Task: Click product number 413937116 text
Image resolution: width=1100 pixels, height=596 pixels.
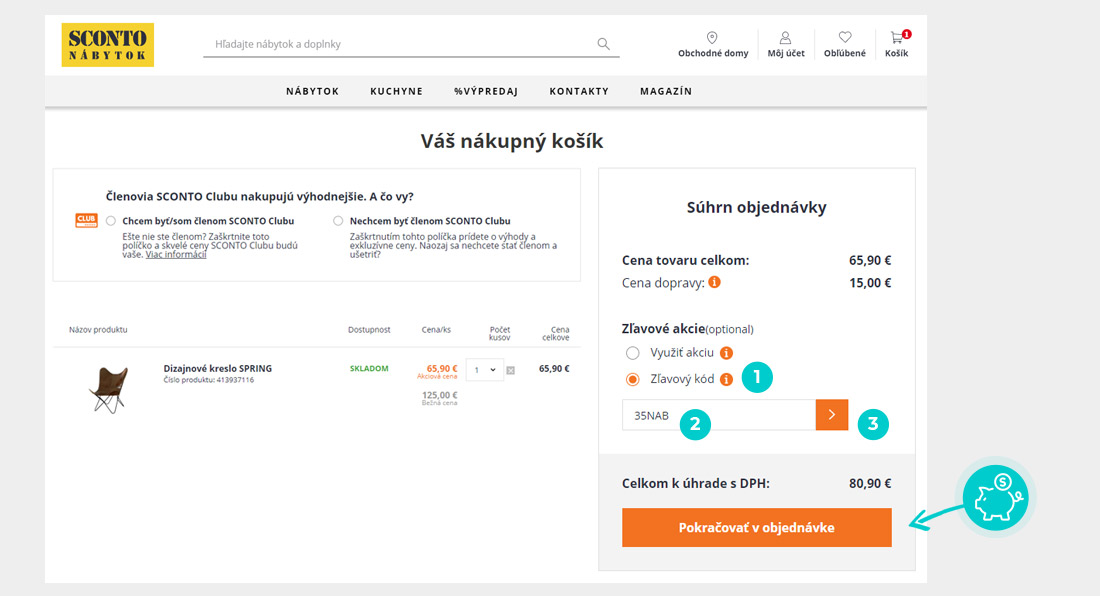Action: tap(208, 380)
